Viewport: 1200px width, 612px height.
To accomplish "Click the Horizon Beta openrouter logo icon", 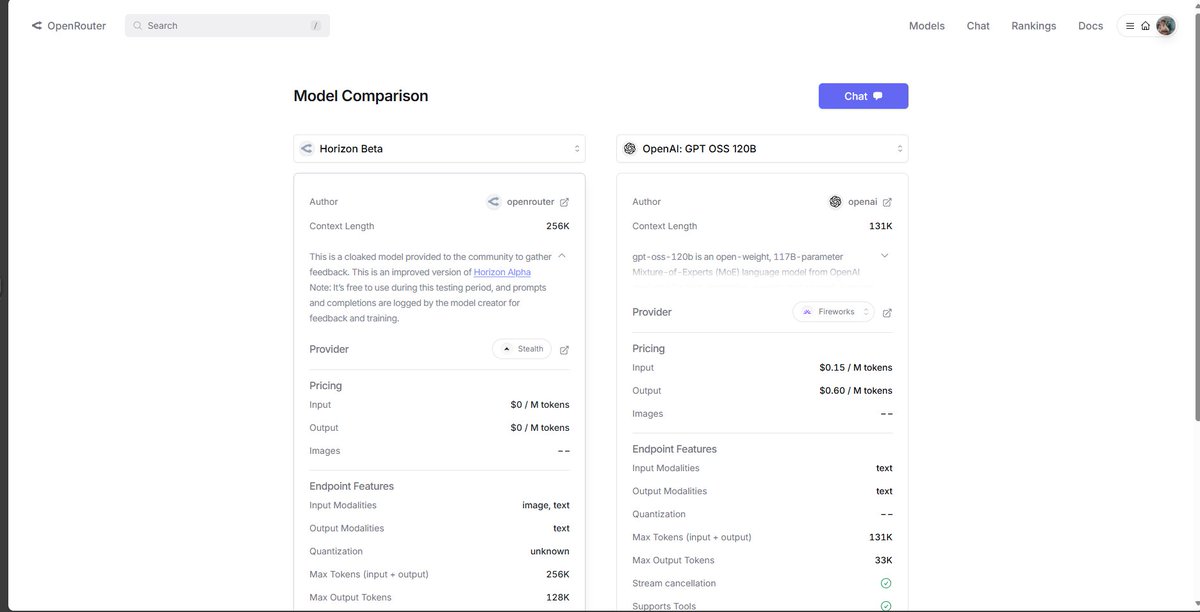I will coord(306,149).
